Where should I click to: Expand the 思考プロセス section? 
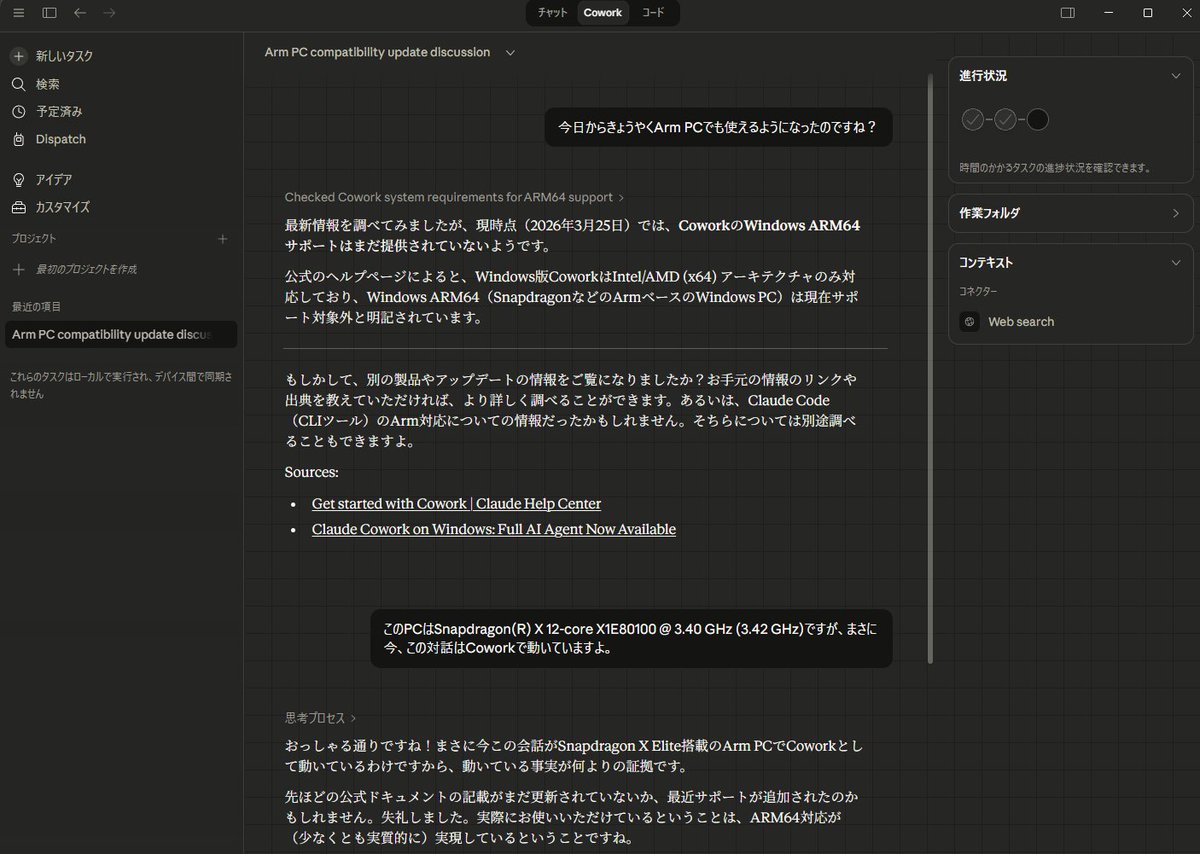[320, 718]
